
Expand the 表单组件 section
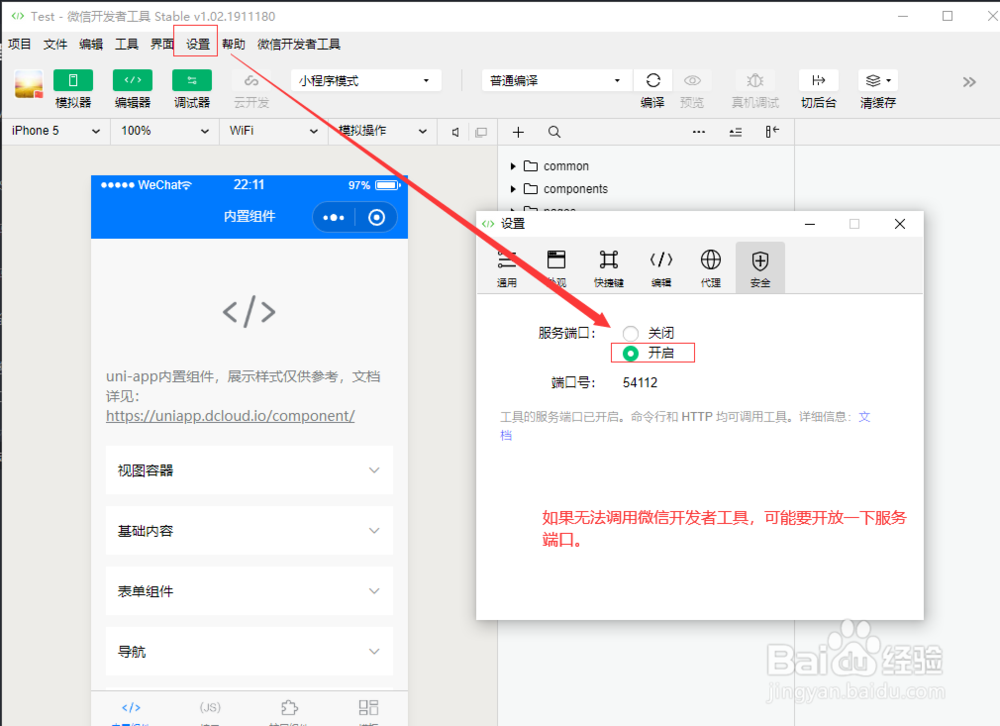click(249, 591)
